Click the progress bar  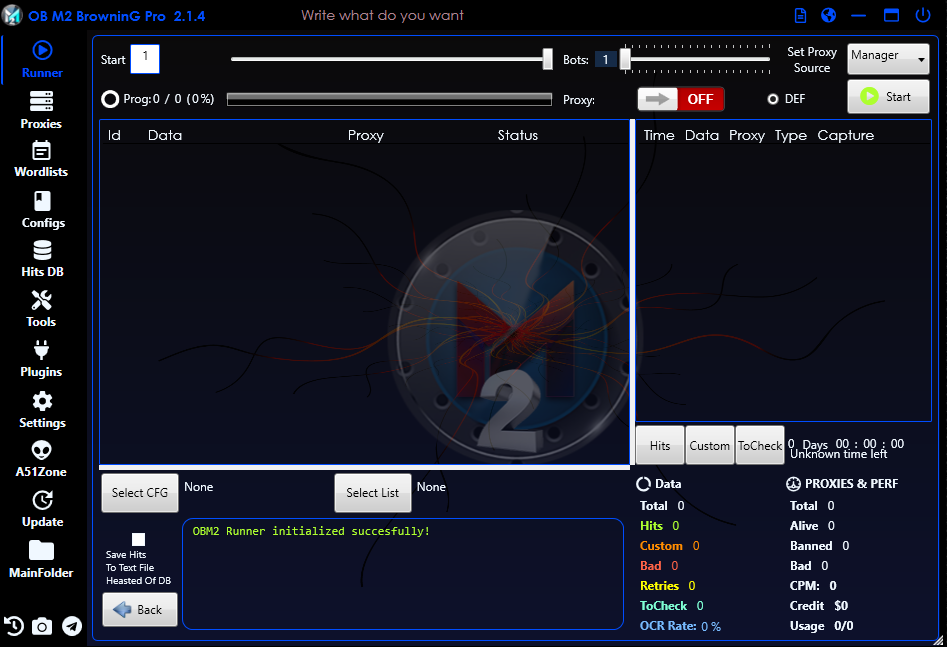point(389,99)
